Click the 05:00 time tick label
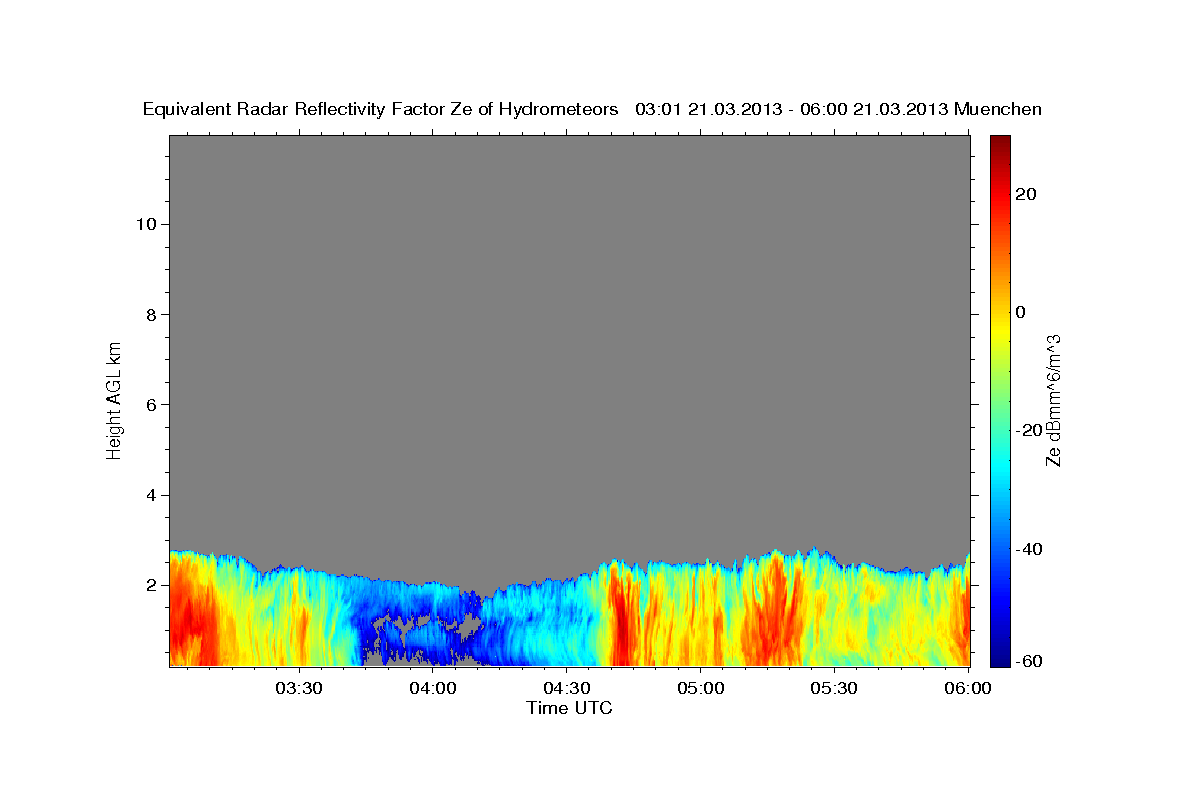 (x=700, y=689)
